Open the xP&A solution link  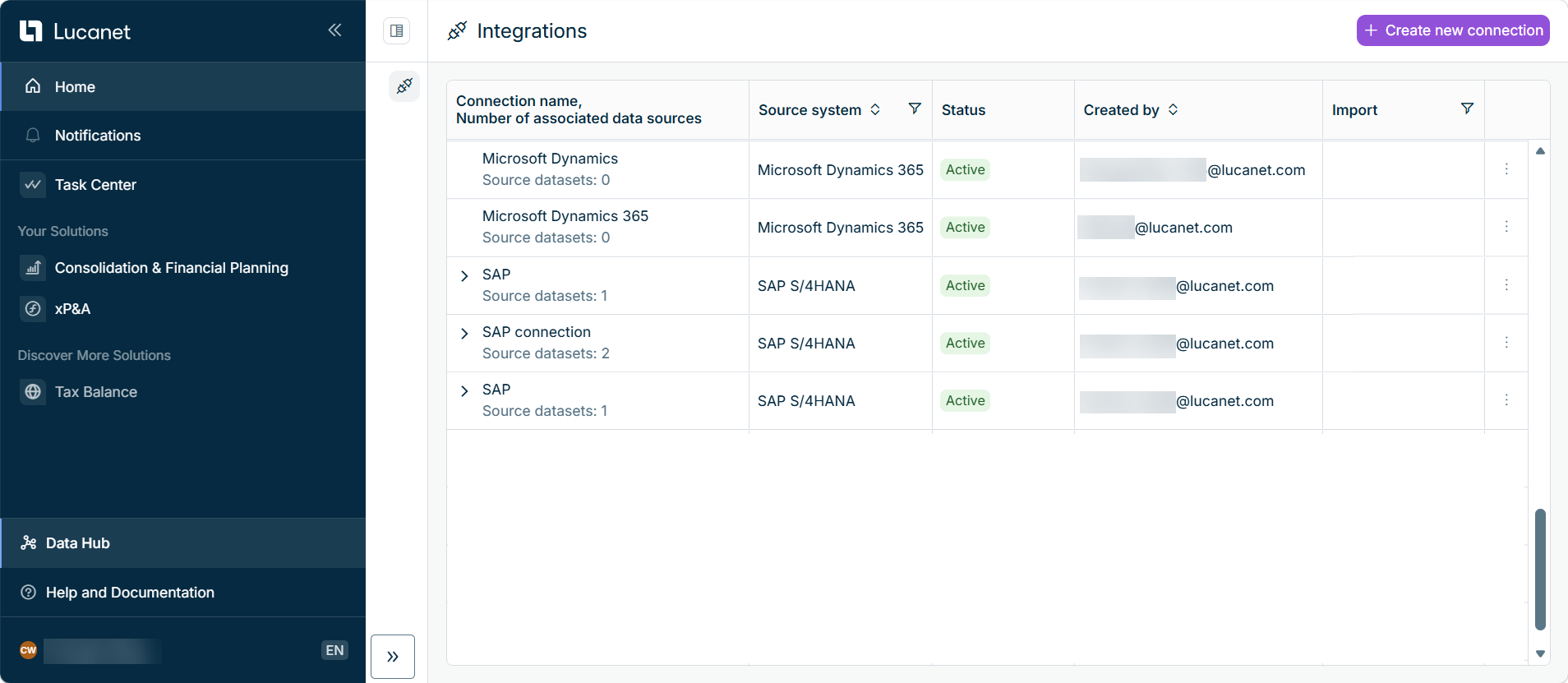coord(183,309)
